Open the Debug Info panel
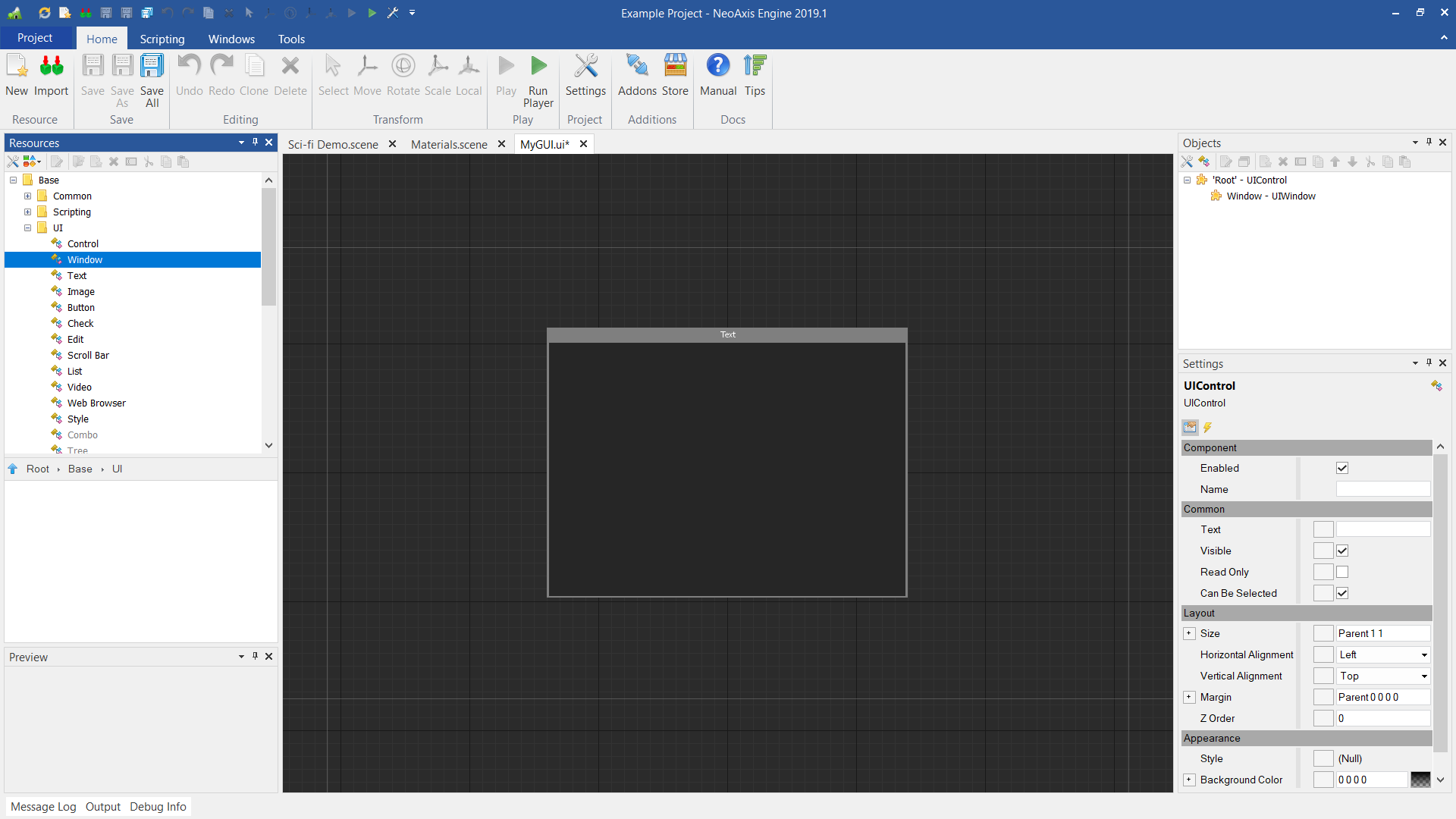 point(158,806)
